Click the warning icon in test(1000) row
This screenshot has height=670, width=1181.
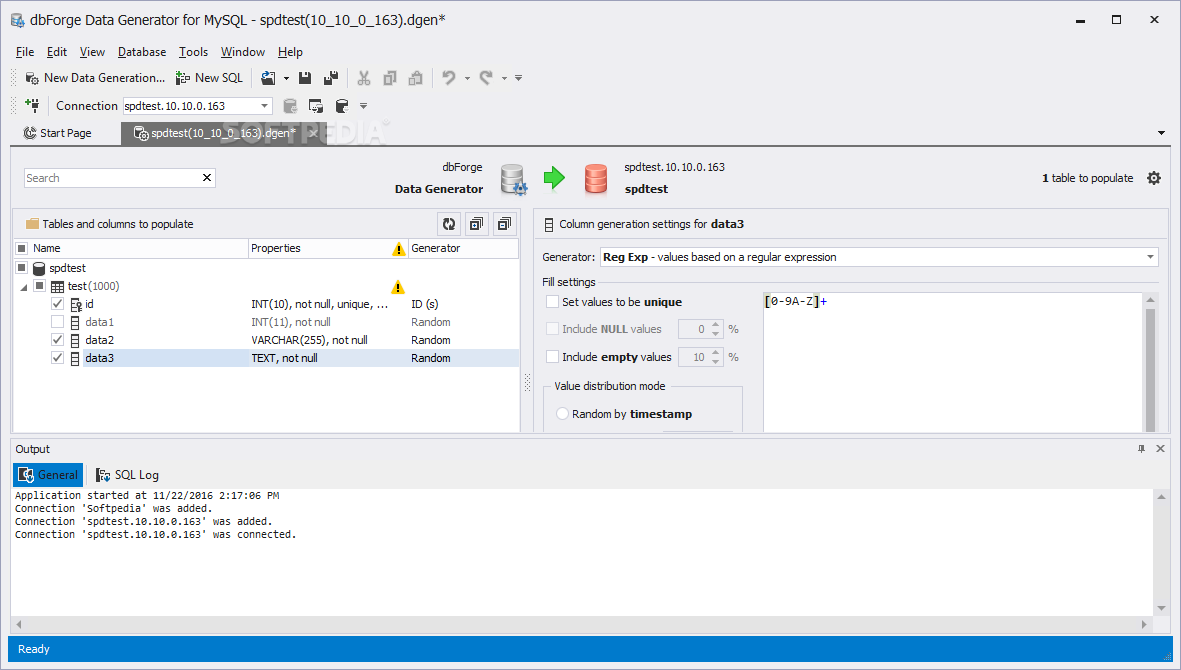coord(398,287)
